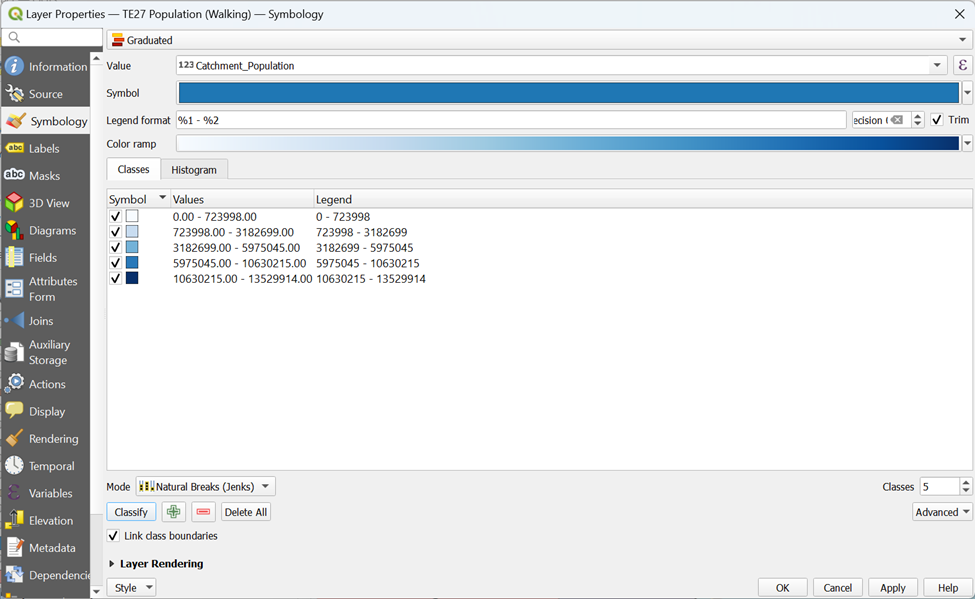Uncheck the Trim checkbox
Viewport: 975px width, 599px height.
click(x=937, y=120)
